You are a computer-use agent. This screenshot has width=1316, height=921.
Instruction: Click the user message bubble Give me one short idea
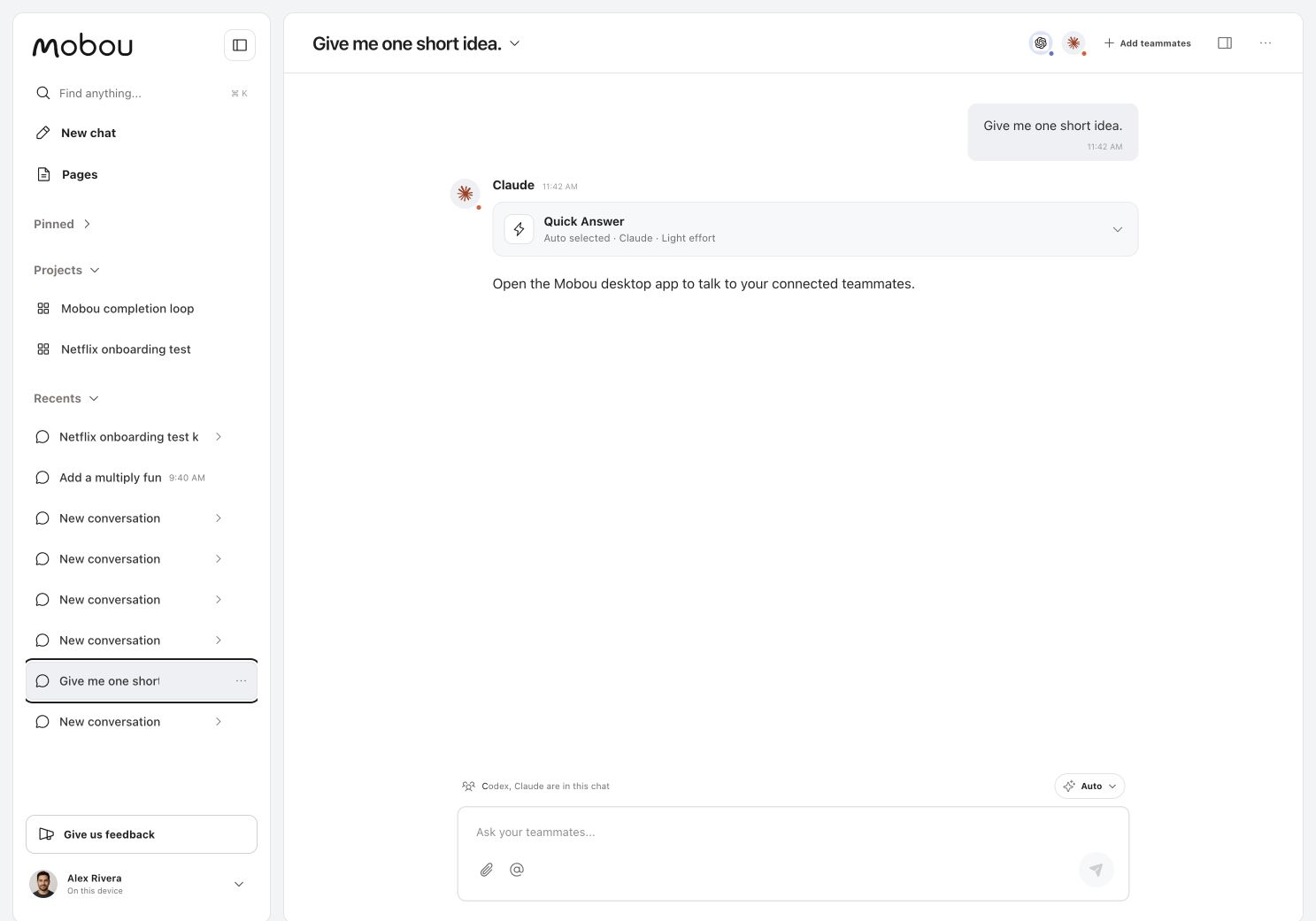coord(1053,133)
